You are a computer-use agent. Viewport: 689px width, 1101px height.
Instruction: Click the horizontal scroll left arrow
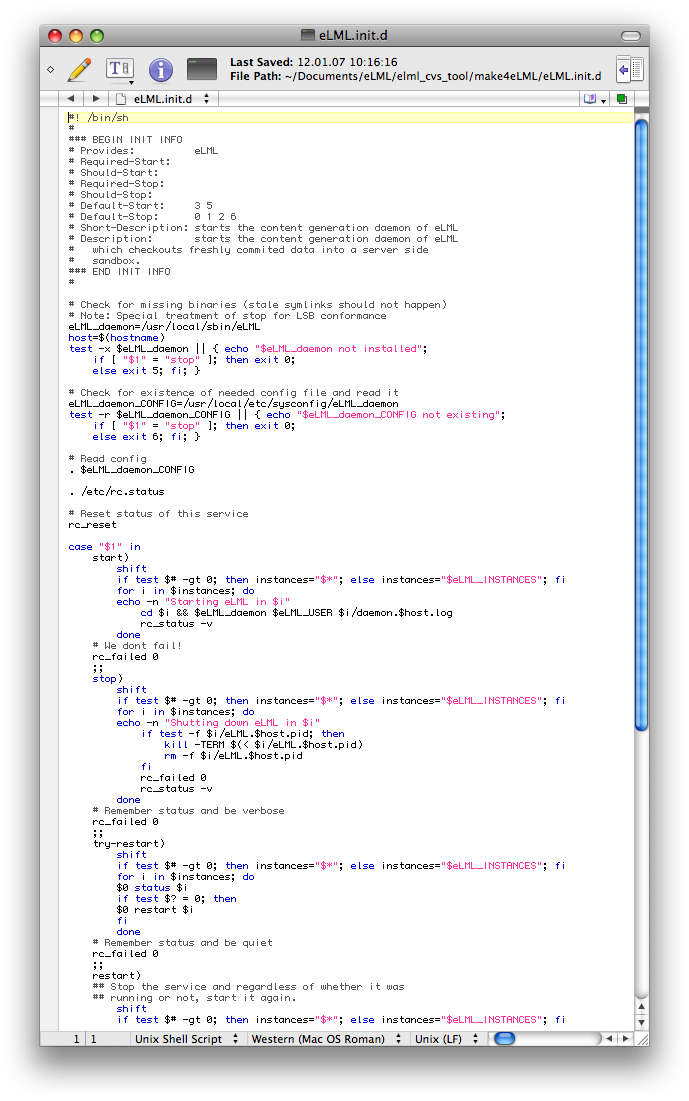point(610,1039)
